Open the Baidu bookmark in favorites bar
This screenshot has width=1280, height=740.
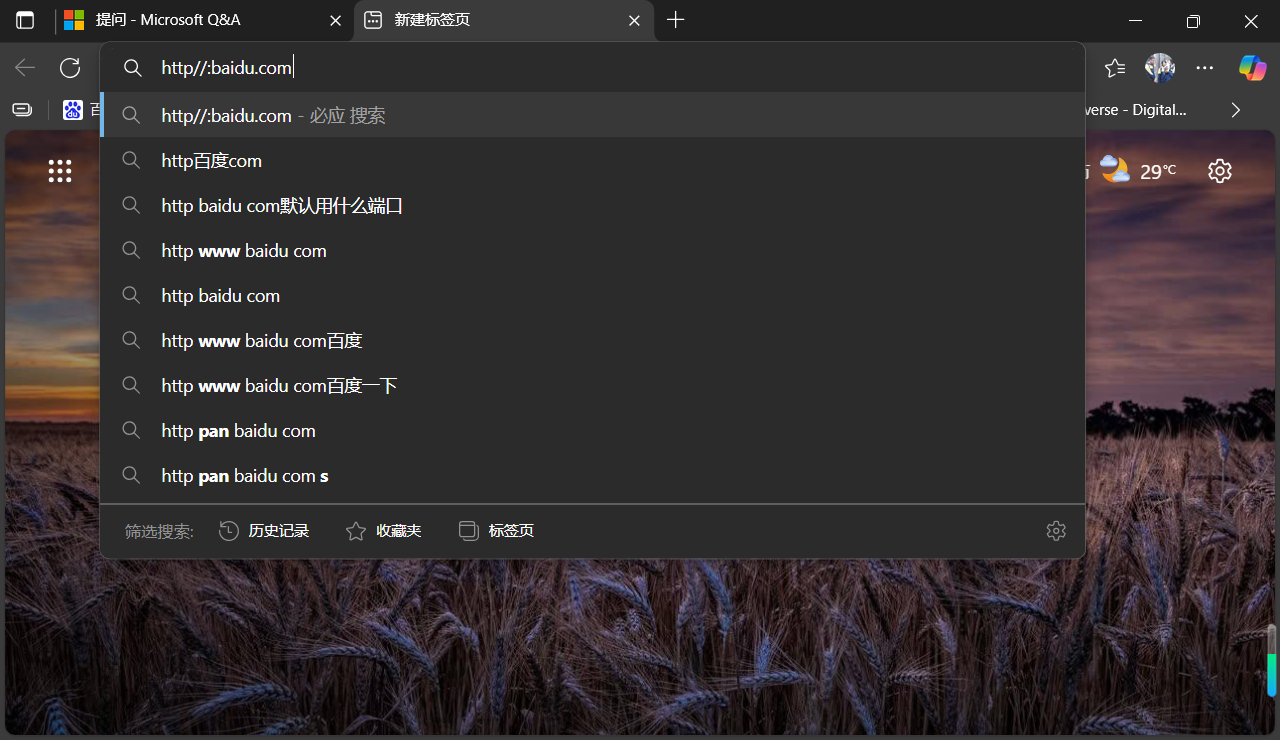click(x=81, y=110)
